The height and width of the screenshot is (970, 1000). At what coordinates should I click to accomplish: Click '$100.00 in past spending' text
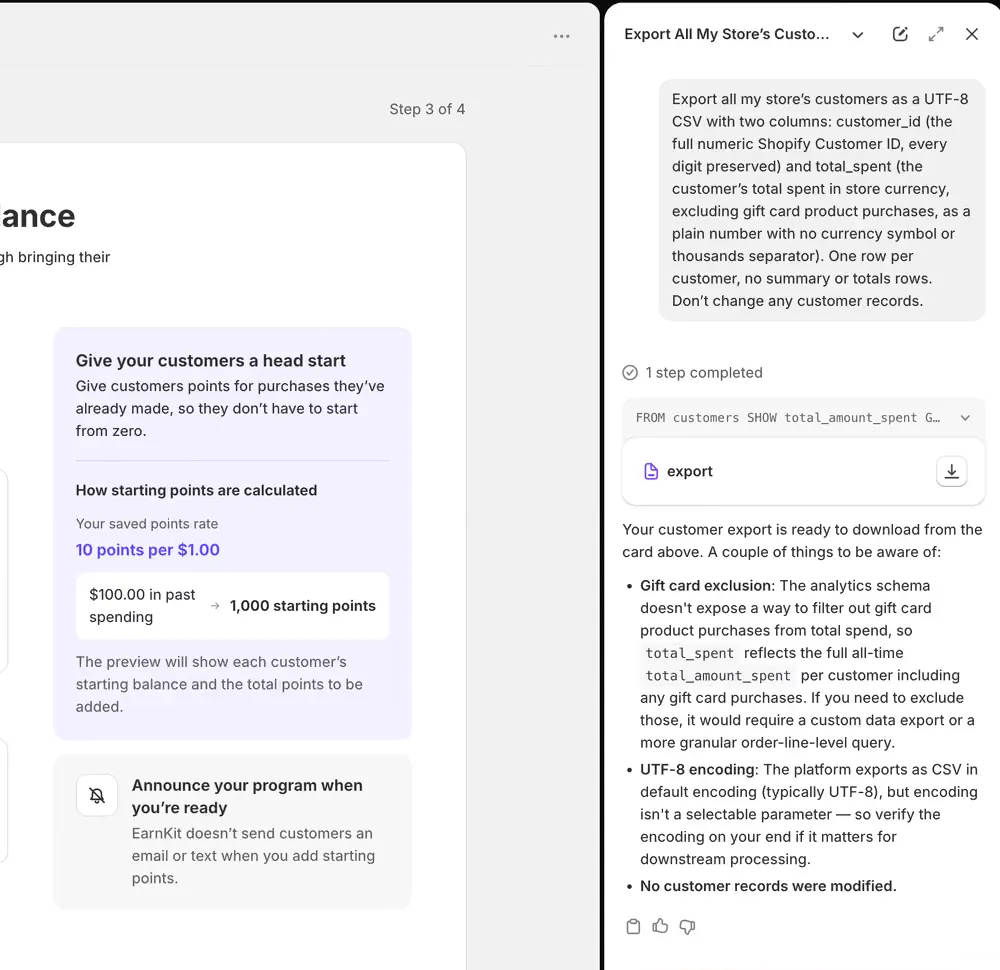[142, 606]
